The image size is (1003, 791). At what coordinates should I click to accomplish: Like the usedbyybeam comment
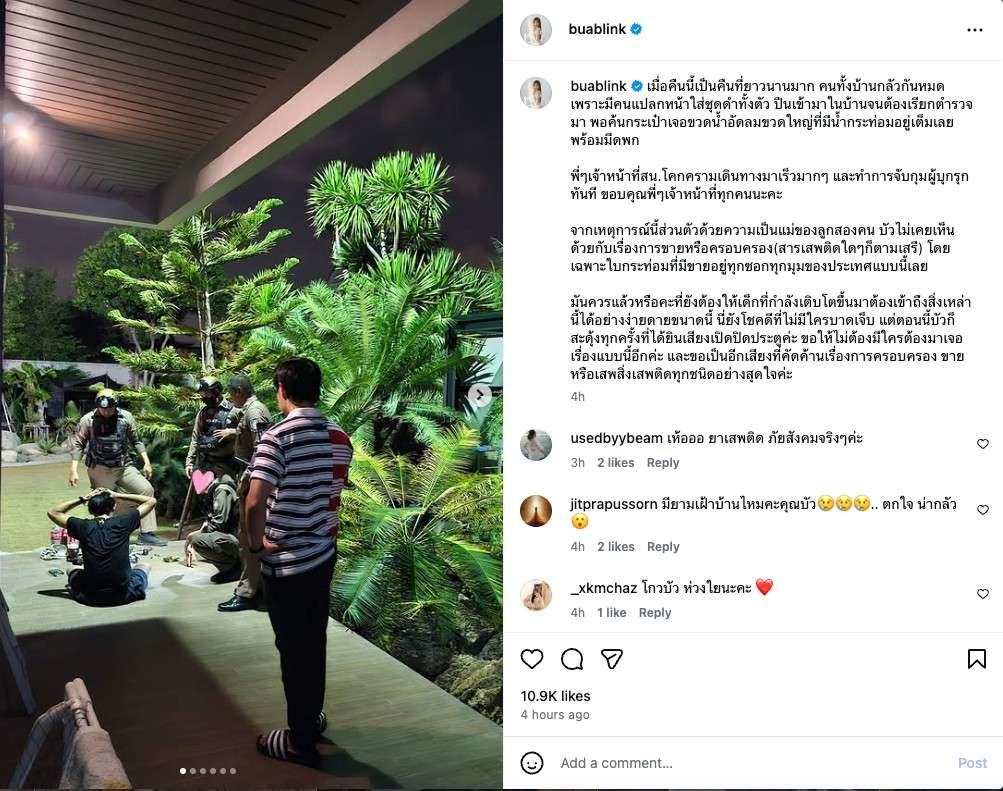coord(983,444)
